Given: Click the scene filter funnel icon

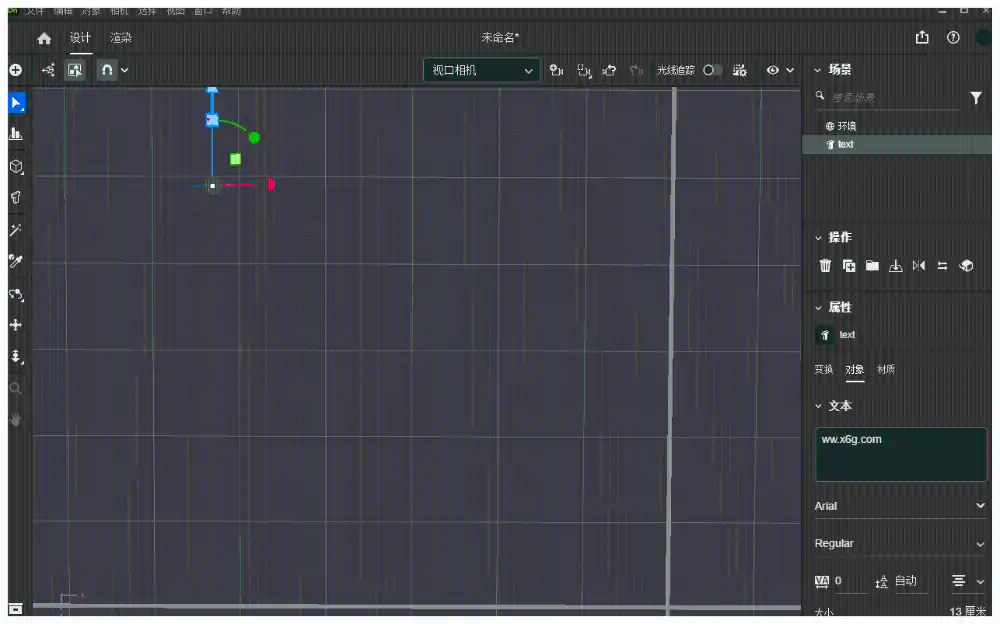Looking at the screenshot, I should pyautogui.click(x=976, y=98).
